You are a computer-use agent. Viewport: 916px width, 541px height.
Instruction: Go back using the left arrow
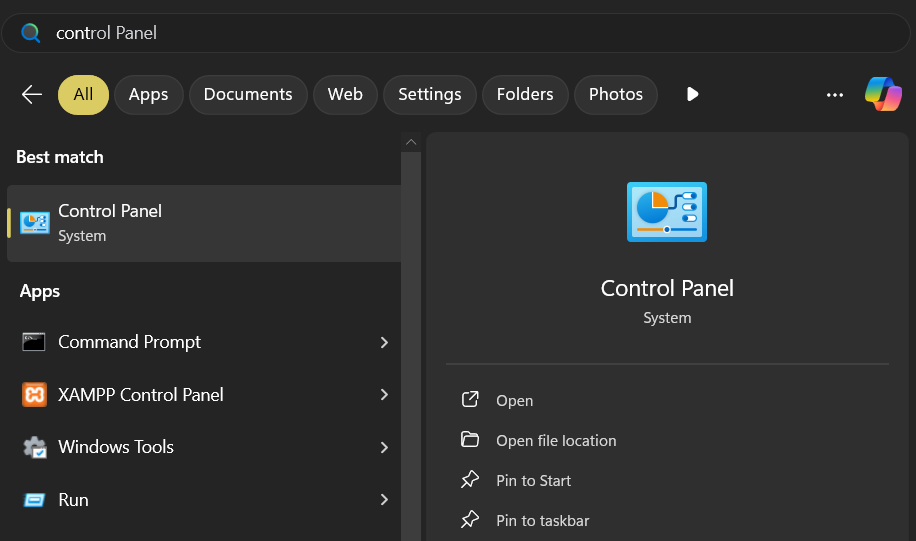coord(32,94)
